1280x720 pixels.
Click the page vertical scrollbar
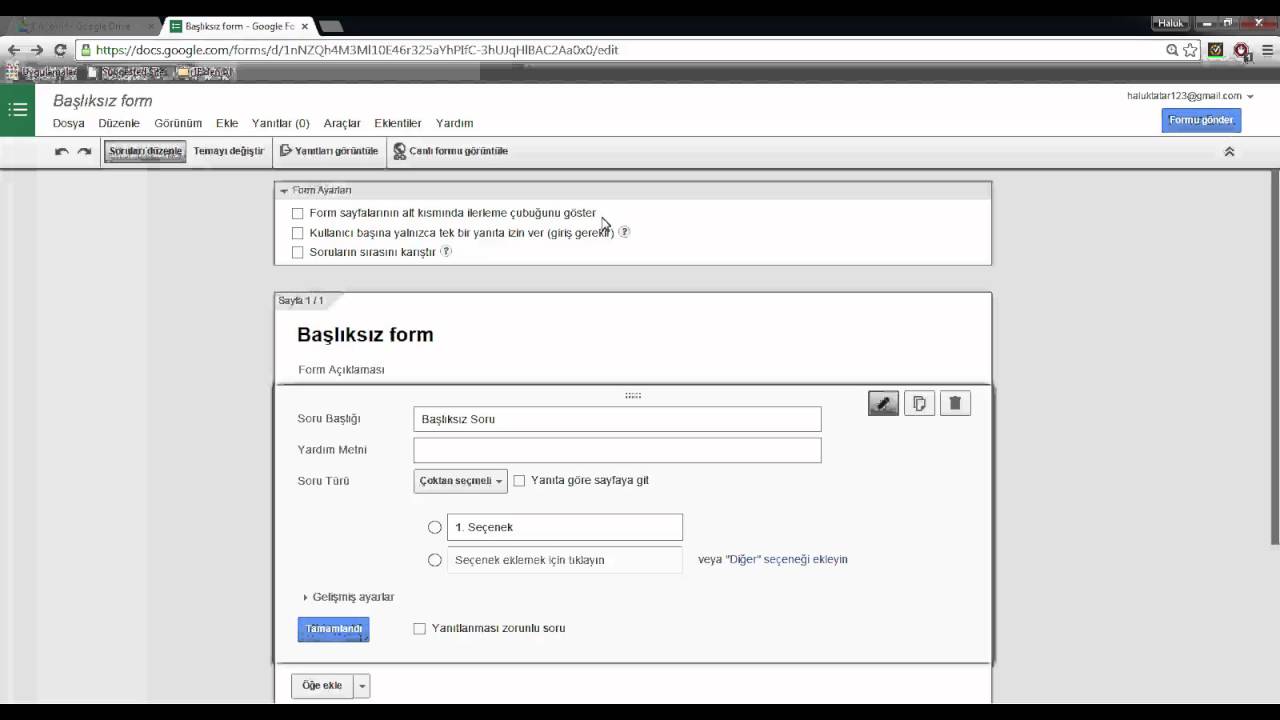1274,357
